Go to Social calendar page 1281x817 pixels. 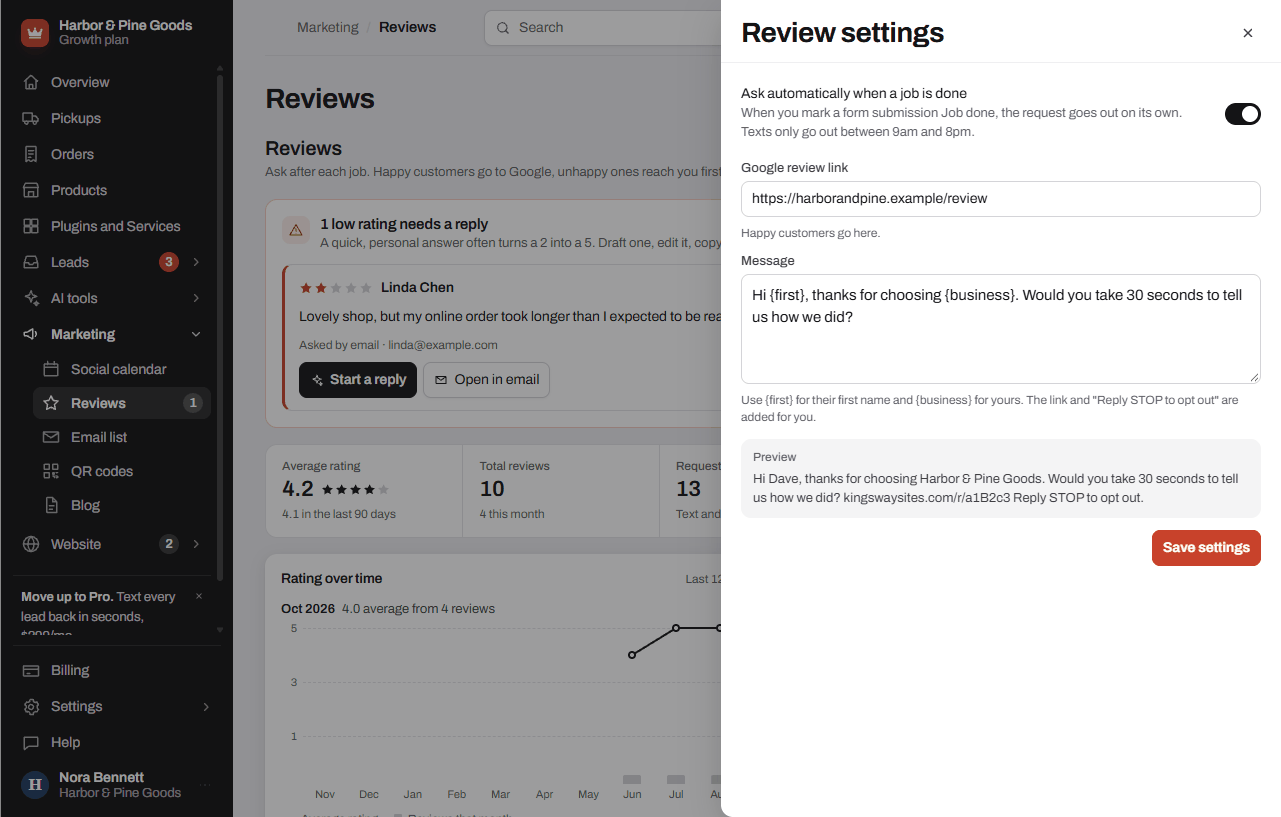pyautogui.click(x=122, y=369)
